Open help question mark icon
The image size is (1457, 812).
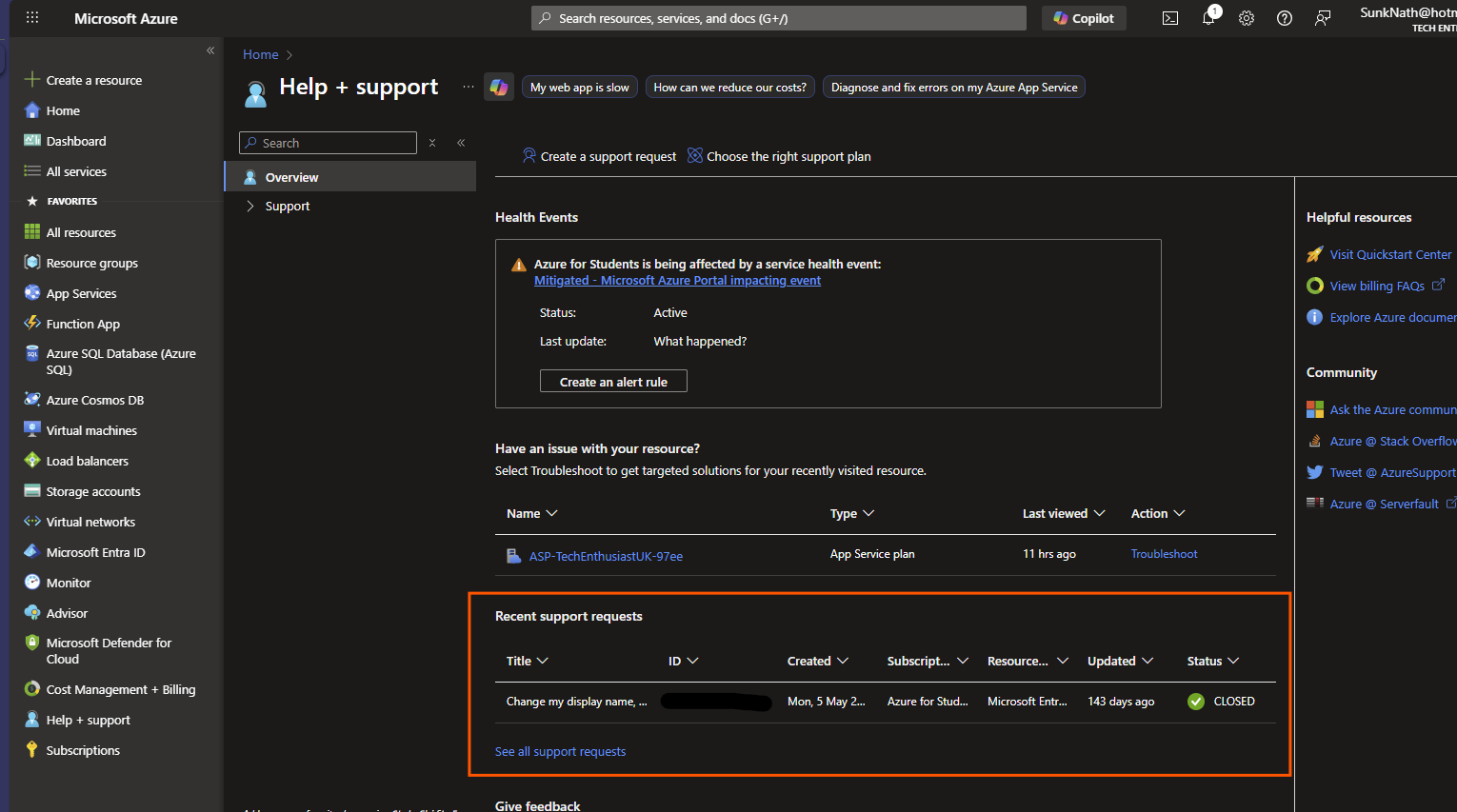click(1285, 18)
